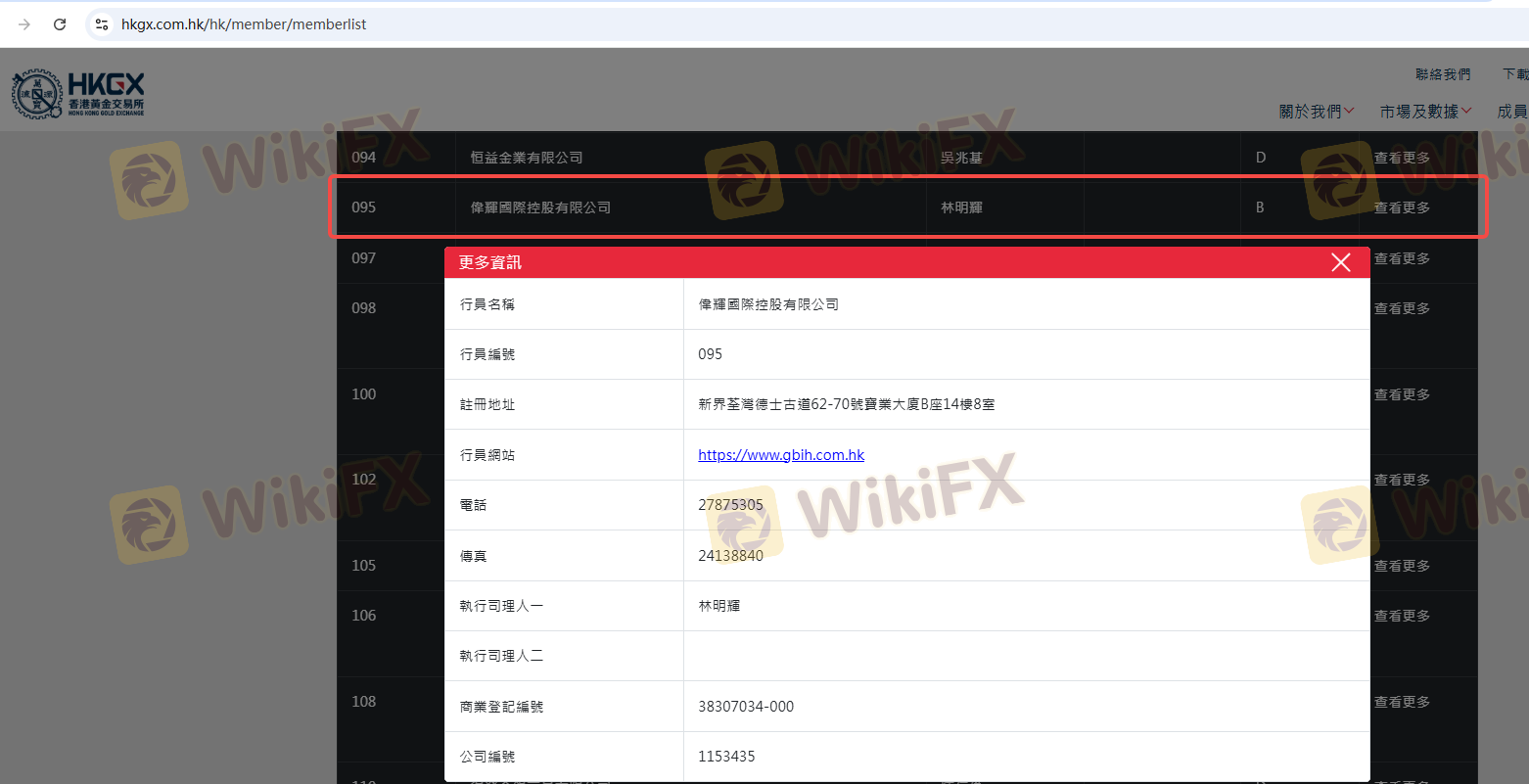This screenshot has height=784, width=1529.
Task: Select the 恒益企業有限公司 row name
Action: click(527, 158)
